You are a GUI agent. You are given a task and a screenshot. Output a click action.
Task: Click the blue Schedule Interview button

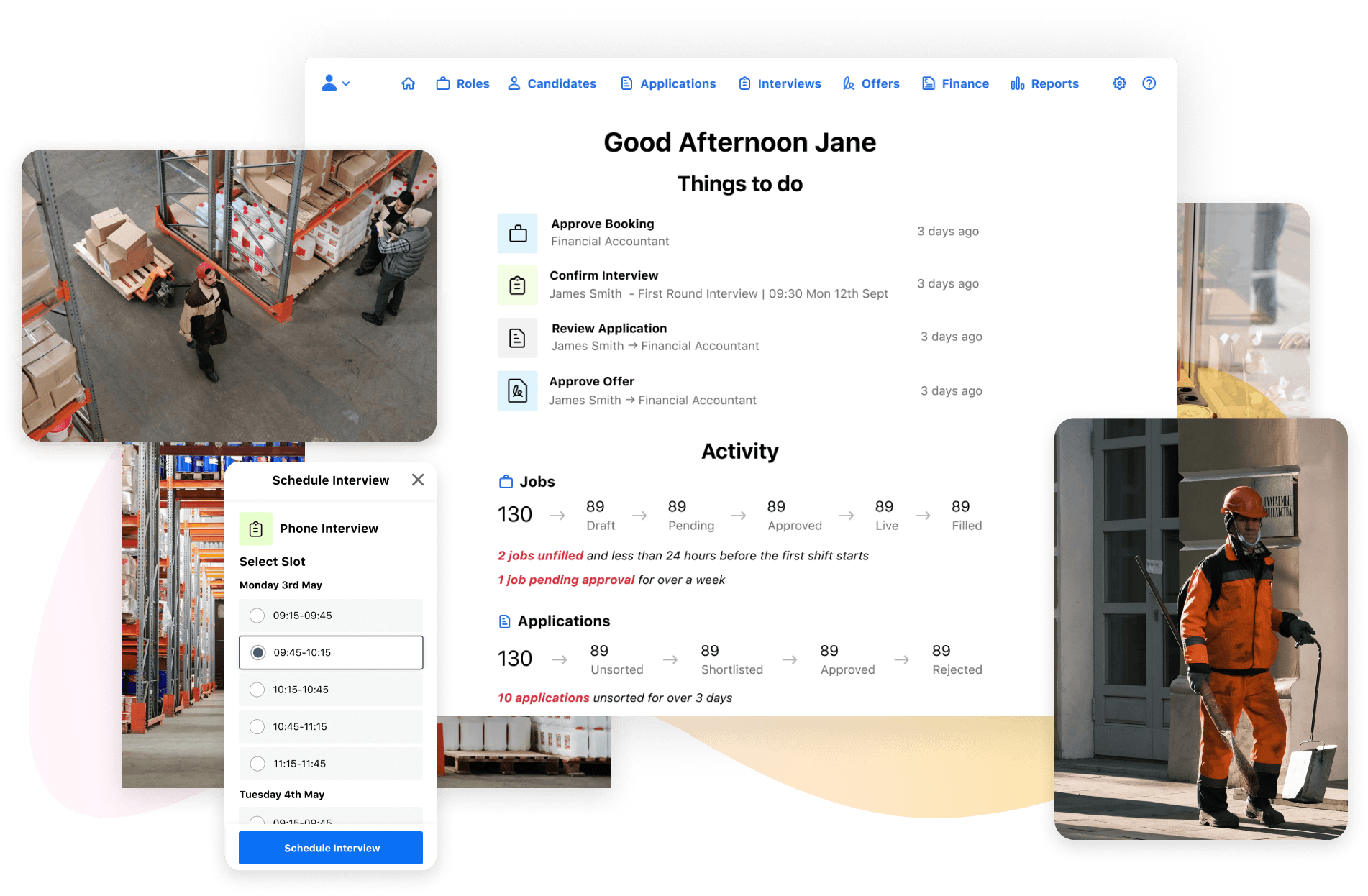coord(331,848)
